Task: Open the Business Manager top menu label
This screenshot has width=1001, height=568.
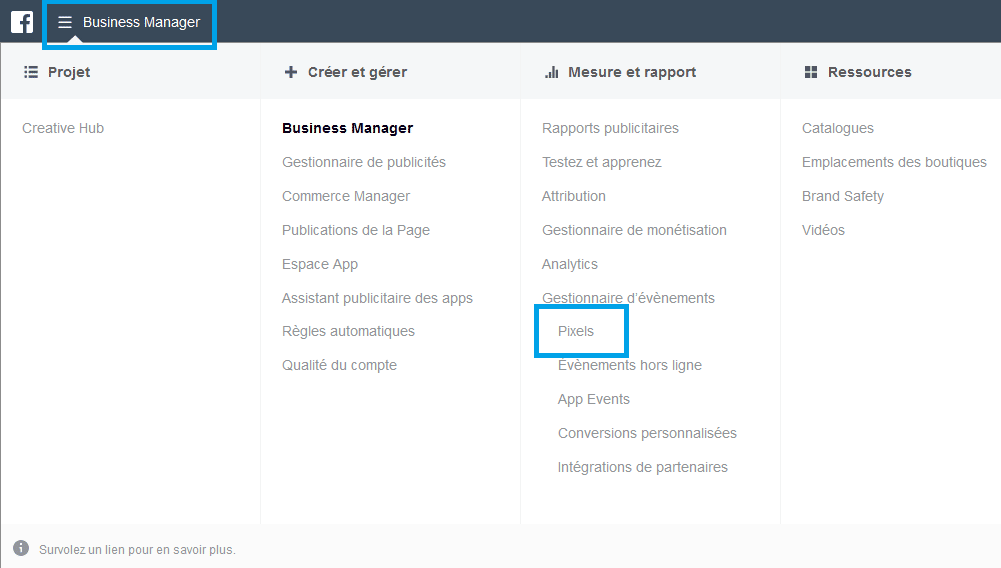Action: click(141, 22)
